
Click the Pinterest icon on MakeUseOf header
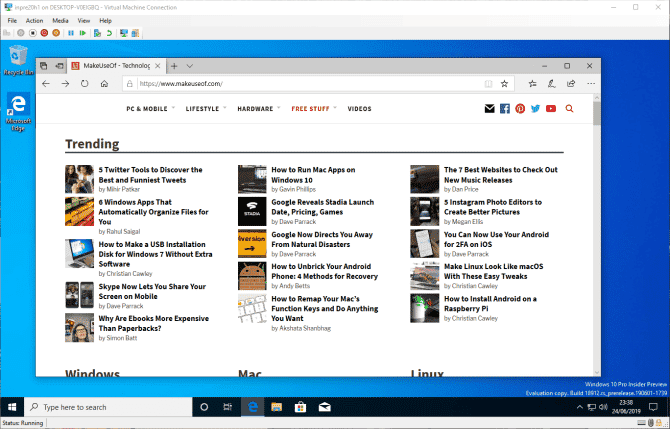point(520,108)
